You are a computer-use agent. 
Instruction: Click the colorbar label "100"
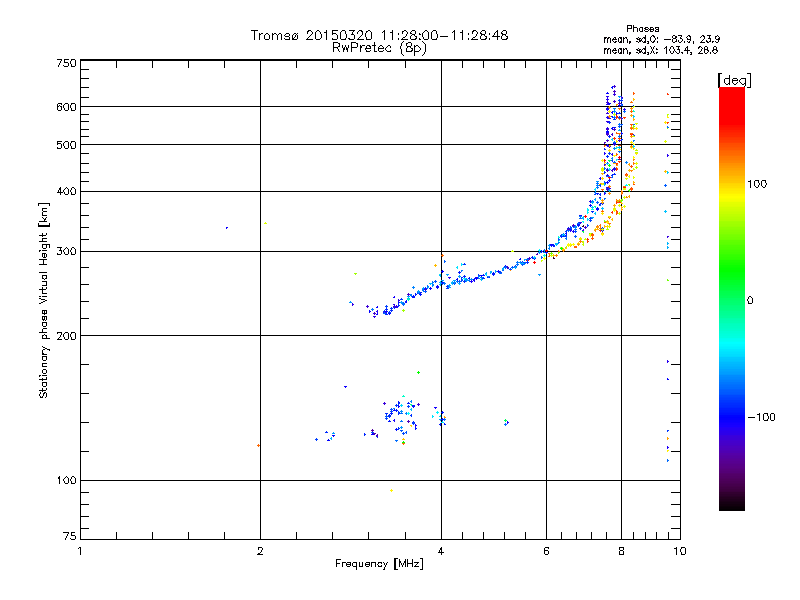click(757, 184)
